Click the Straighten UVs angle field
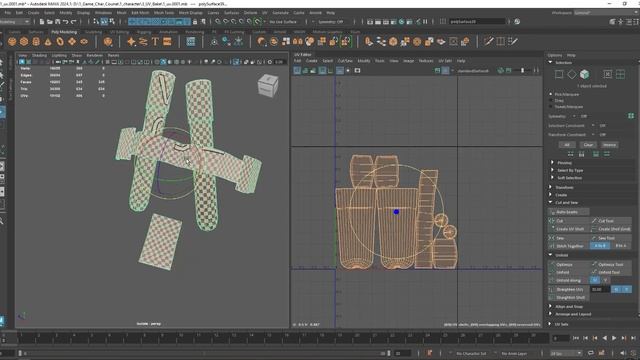Image resolution: width=640 pixels, height=360 pixels. click(600, 289)
